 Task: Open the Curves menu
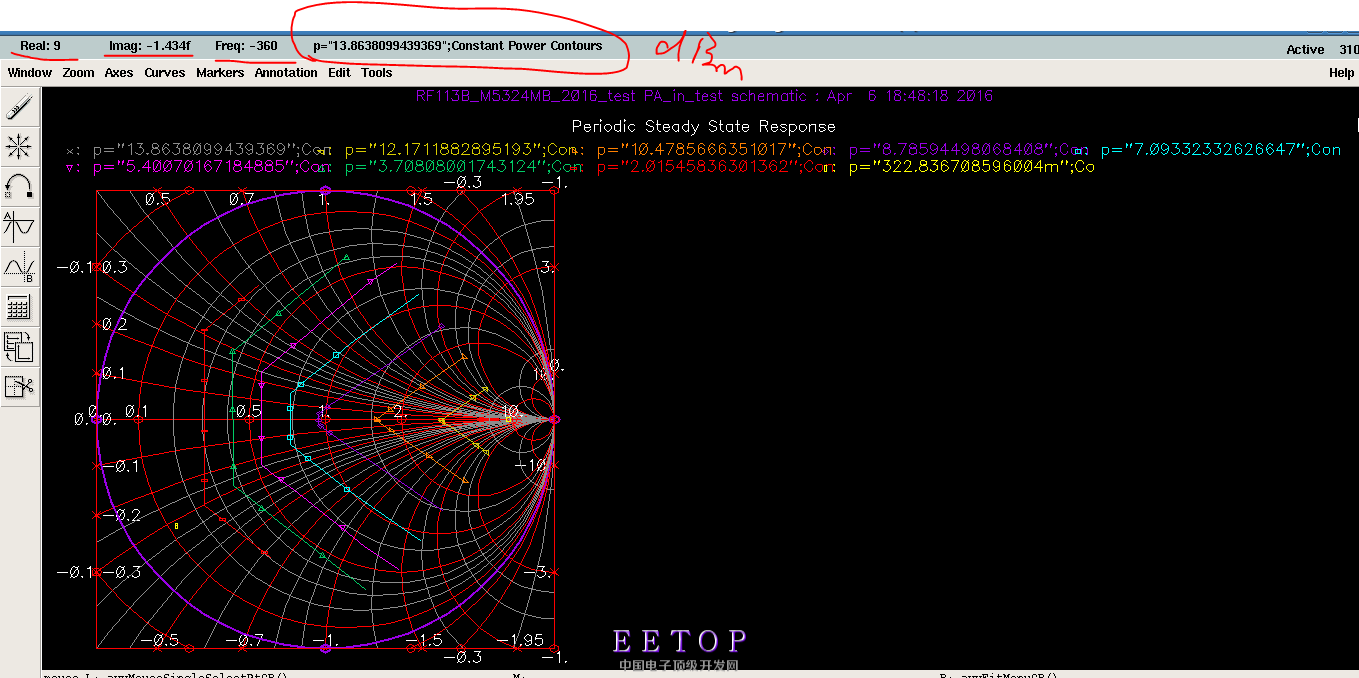(x=165, y=73)
